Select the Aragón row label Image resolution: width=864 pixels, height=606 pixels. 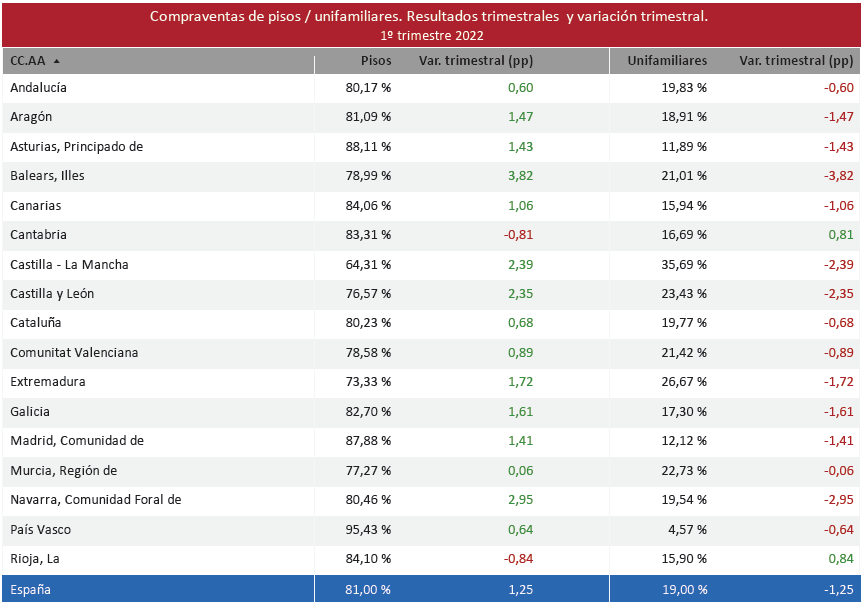pos(31,117)
